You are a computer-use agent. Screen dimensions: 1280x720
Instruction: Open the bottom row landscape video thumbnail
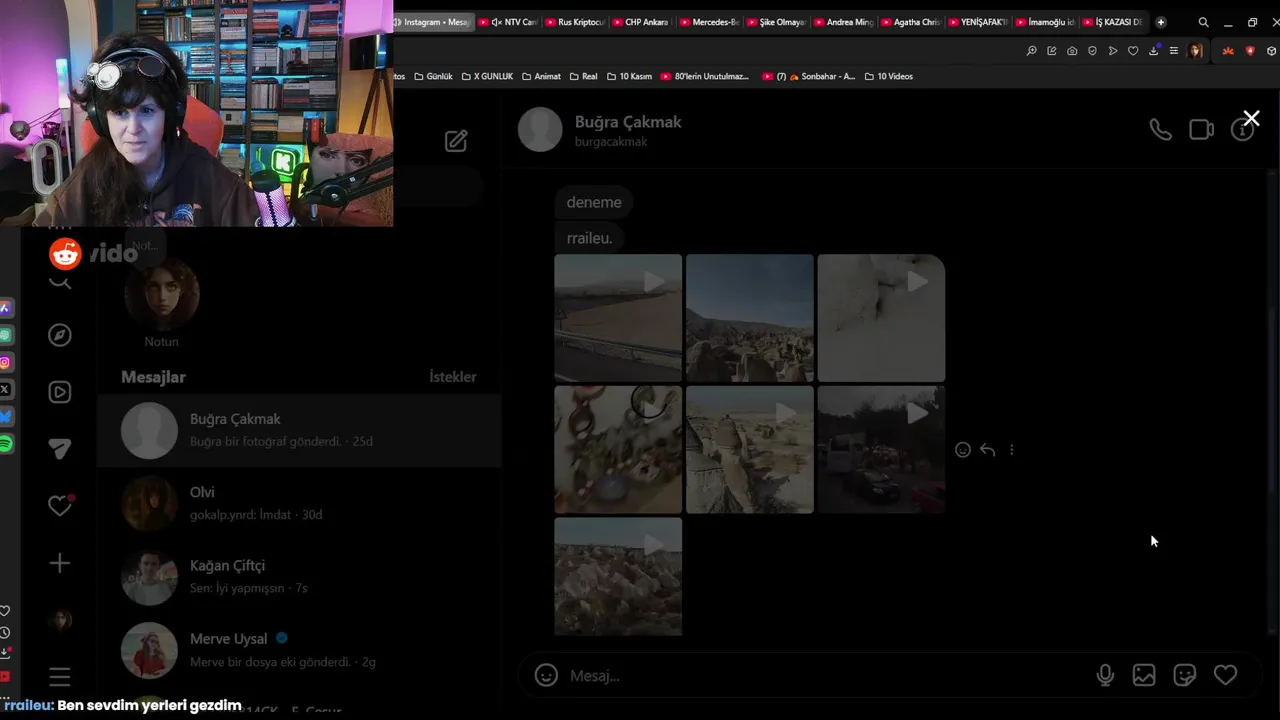(x=618, y=576)
